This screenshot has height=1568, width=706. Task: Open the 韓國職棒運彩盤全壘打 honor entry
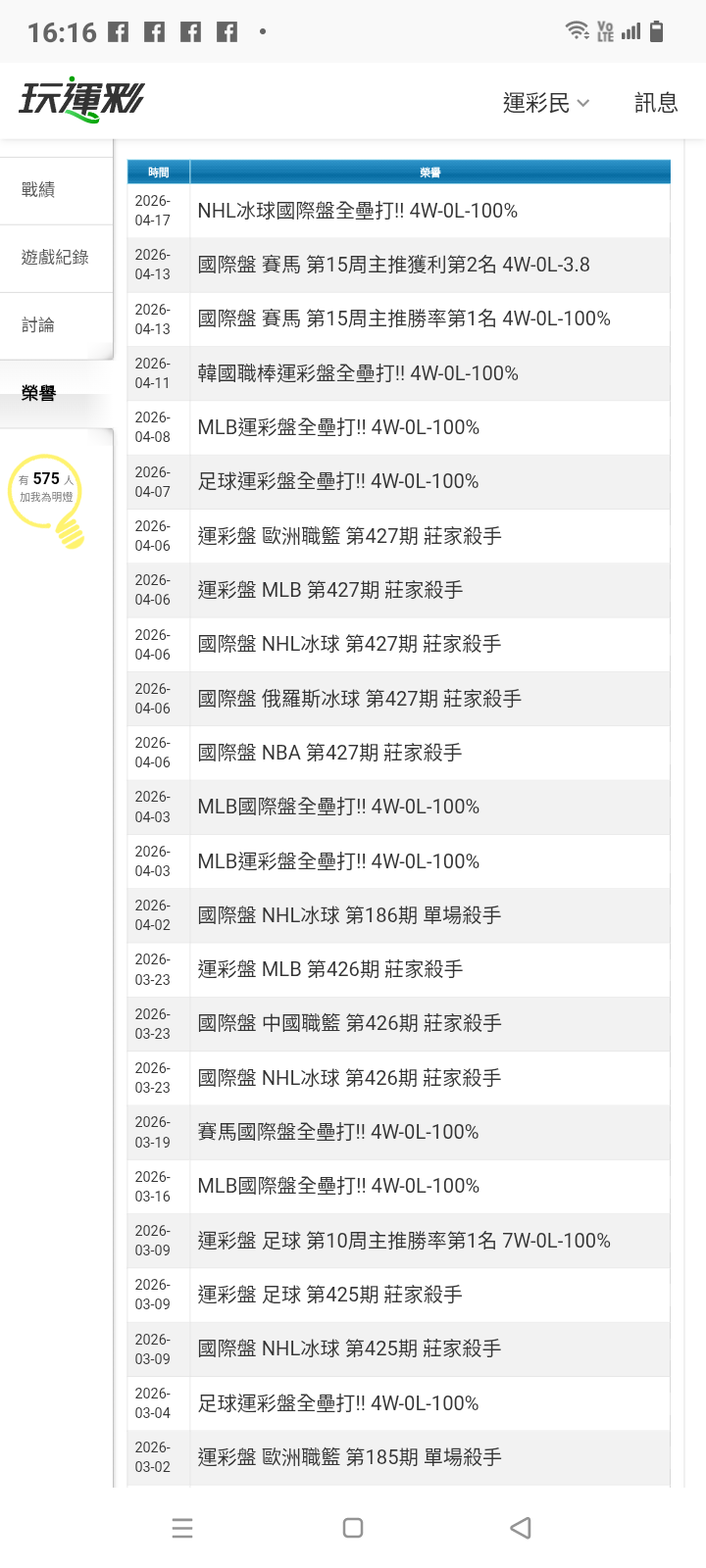click(x=358, y=373)
